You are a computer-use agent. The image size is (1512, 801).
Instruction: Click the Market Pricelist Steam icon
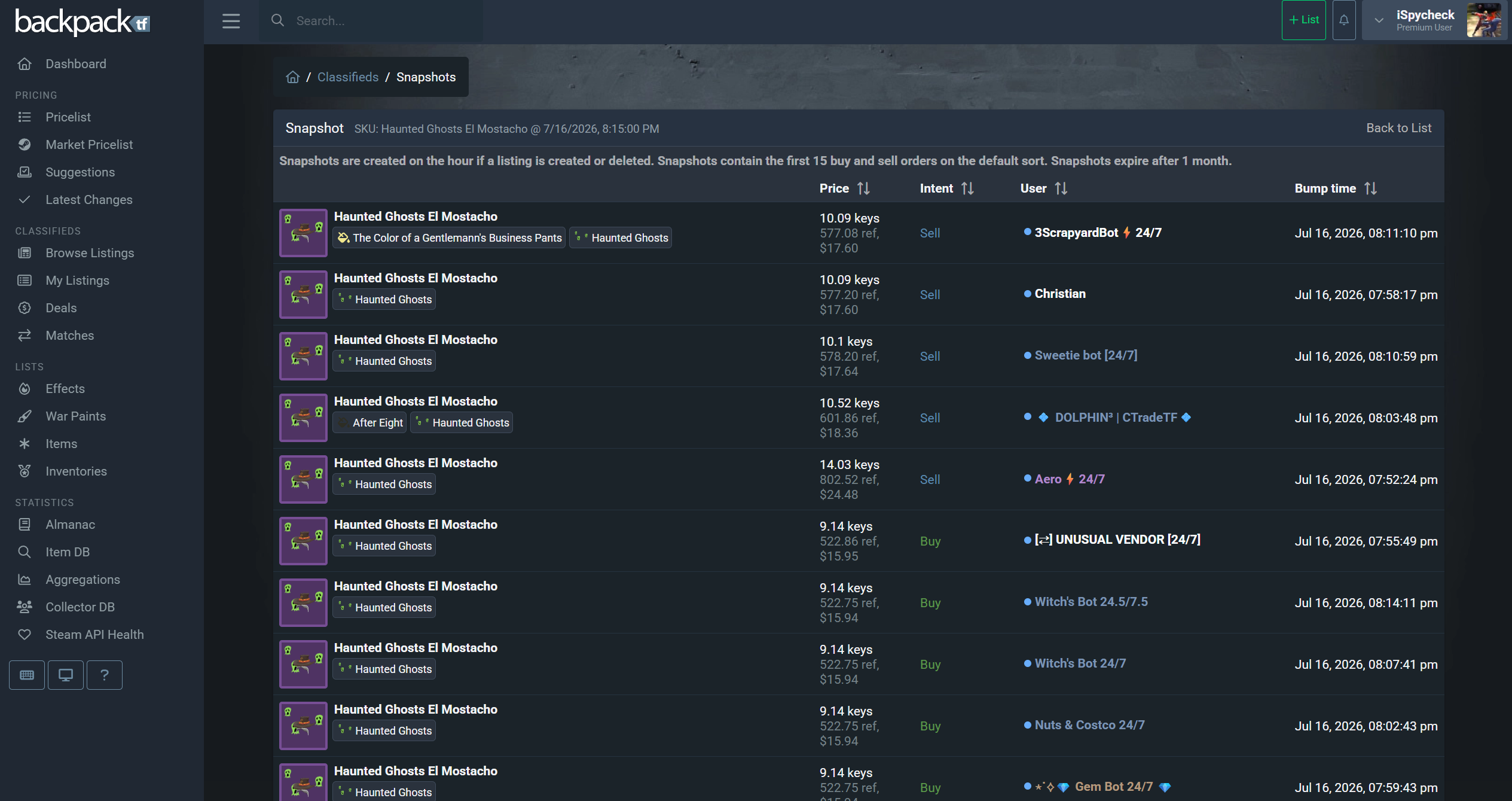click(x=25, y=145)
